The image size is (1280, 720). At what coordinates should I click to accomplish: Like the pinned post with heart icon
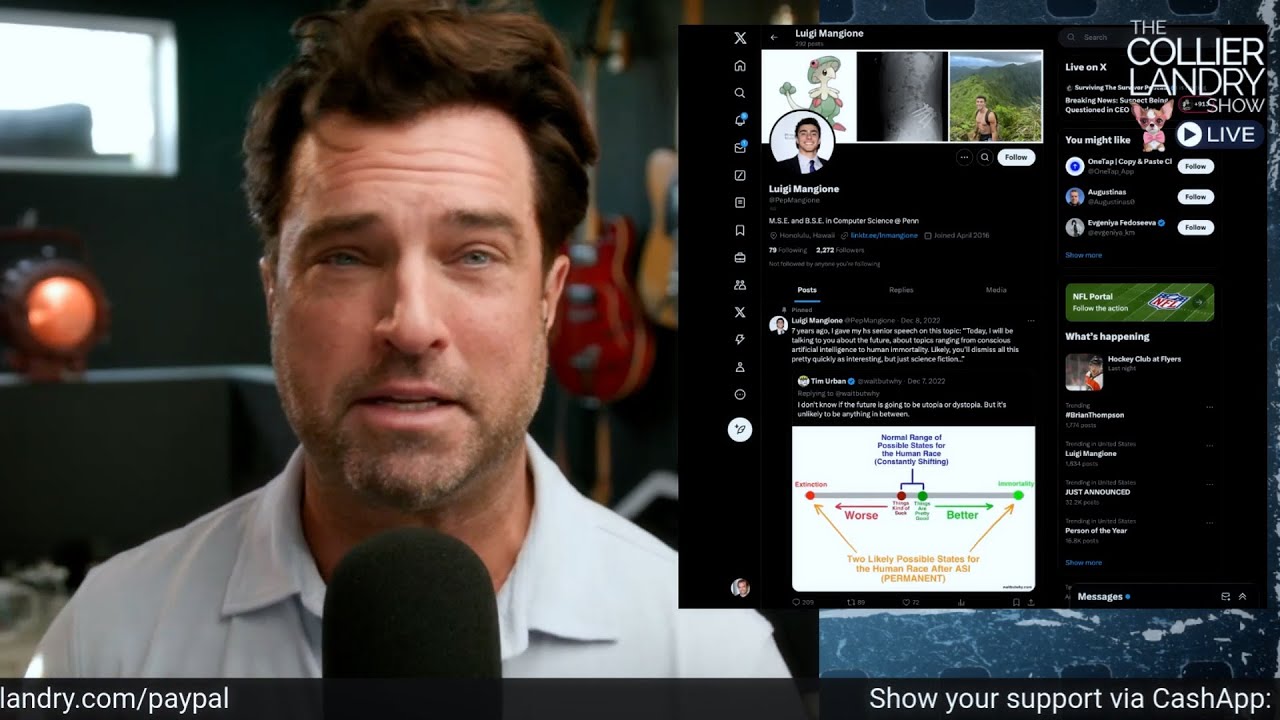point(906,602)
